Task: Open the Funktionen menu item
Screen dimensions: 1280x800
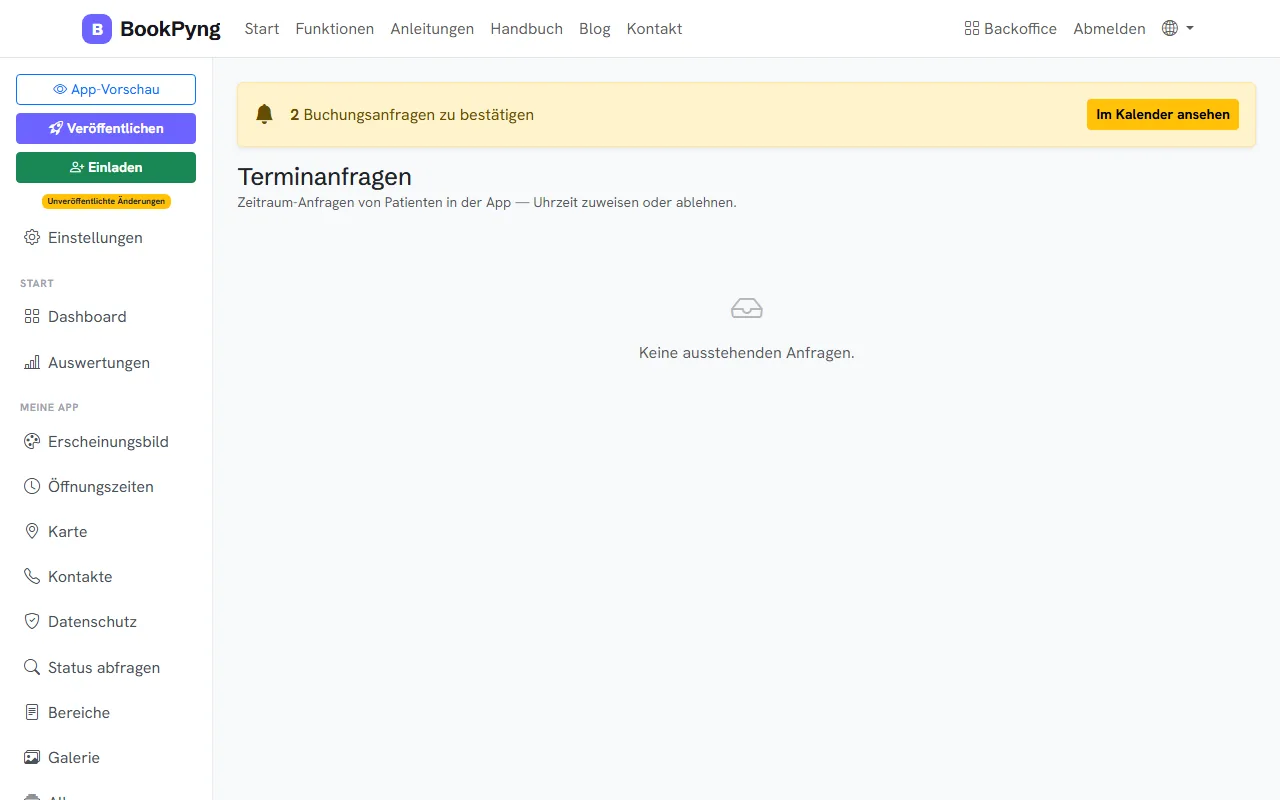Action: click(335, 29)
